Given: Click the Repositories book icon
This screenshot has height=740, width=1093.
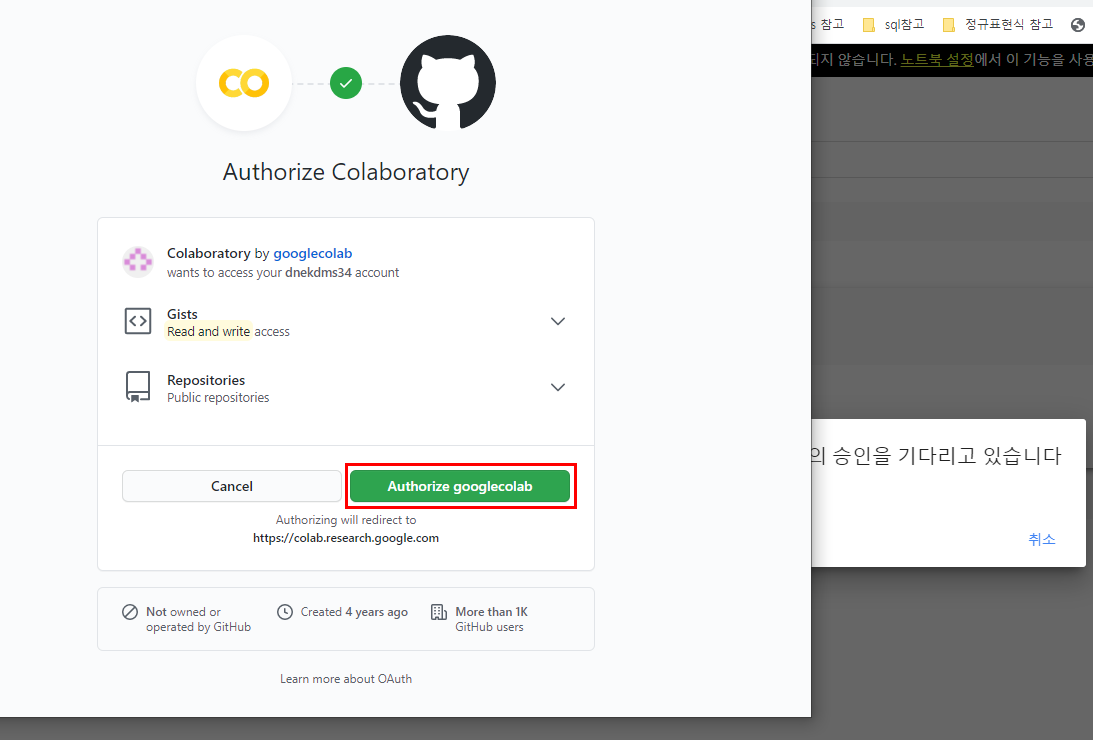Looking at the screenshot, I should click(138, 387).
